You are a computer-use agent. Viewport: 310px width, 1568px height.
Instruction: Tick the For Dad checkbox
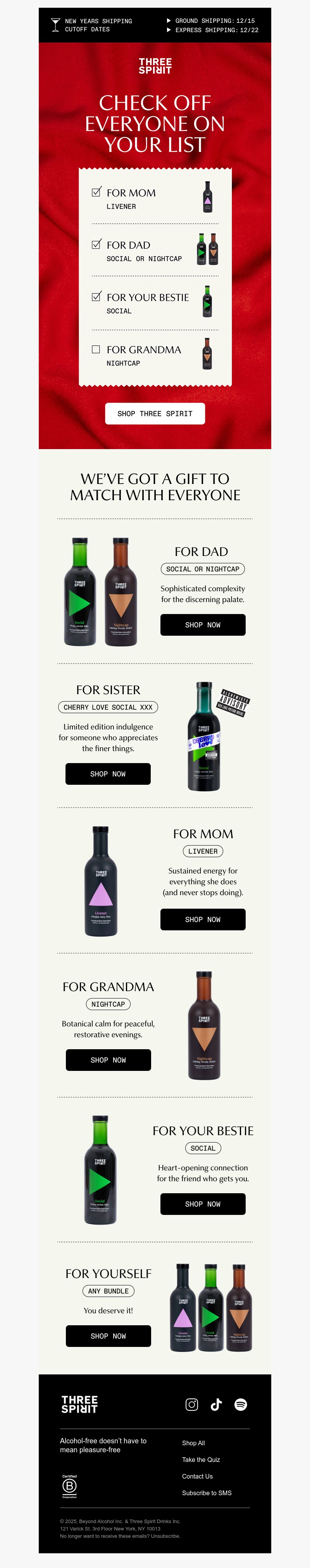96,244
